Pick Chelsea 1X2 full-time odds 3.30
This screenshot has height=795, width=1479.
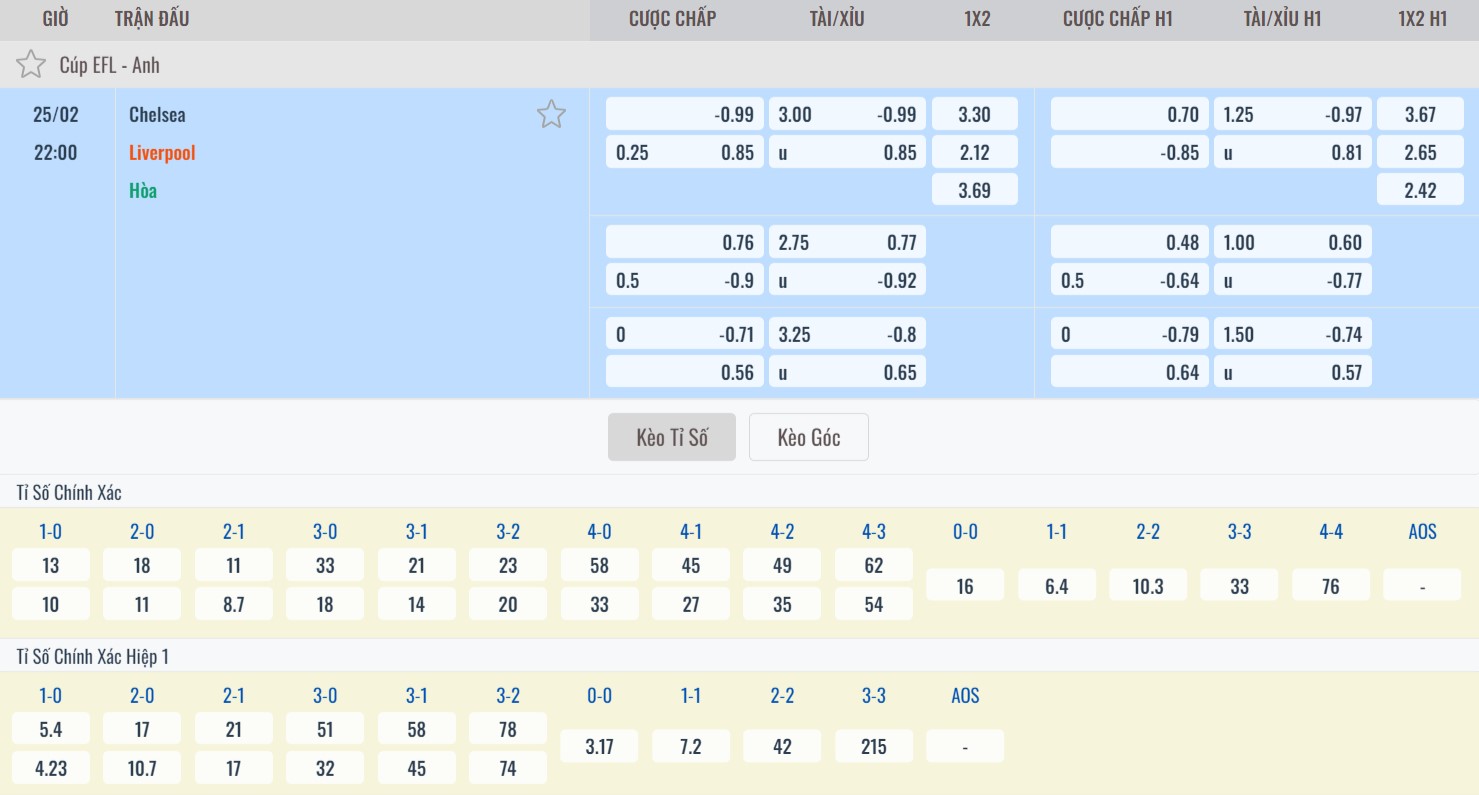tap(974, 114)
